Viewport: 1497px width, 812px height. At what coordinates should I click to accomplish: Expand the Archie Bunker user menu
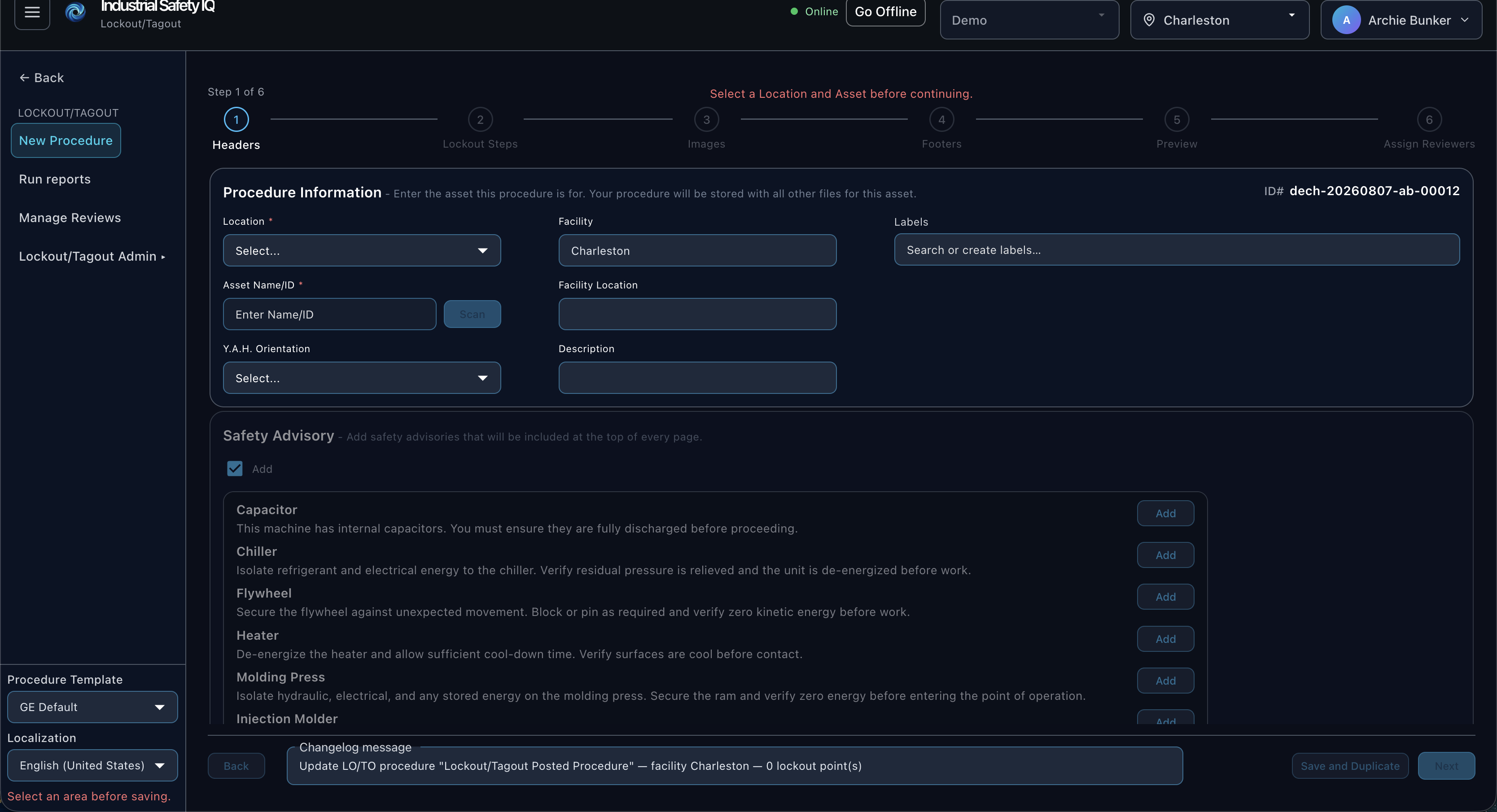[x=1401, y=20]
